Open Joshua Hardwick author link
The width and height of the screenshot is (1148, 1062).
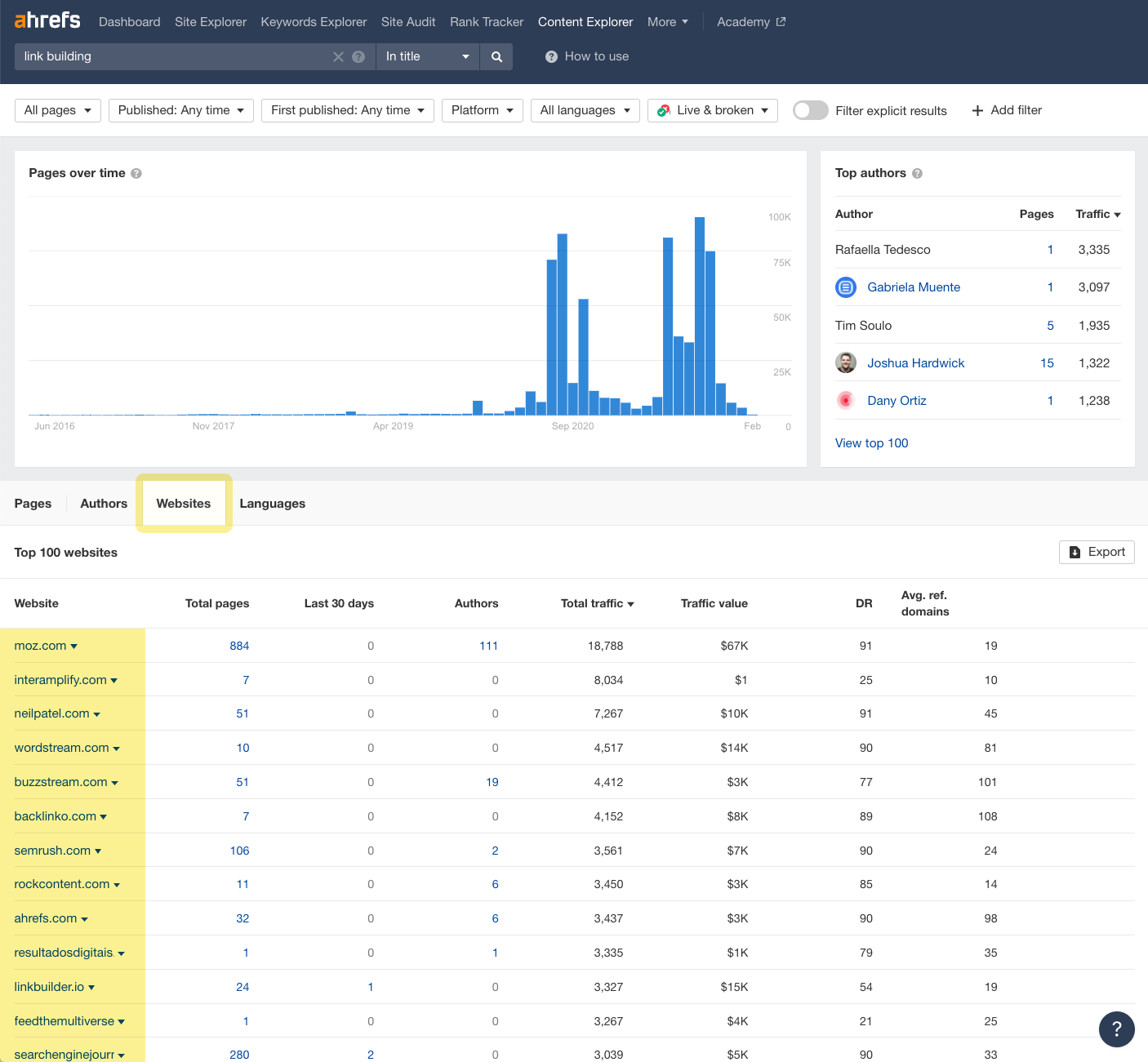pyautogui.click(x=915, y=363)
